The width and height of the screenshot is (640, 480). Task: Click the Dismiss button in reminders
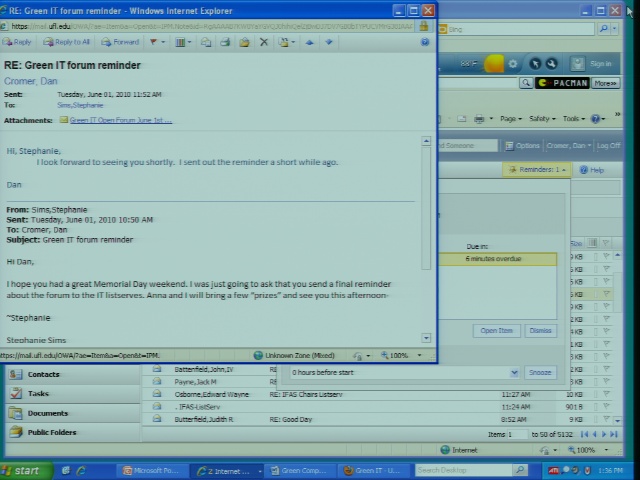(540, 331)
